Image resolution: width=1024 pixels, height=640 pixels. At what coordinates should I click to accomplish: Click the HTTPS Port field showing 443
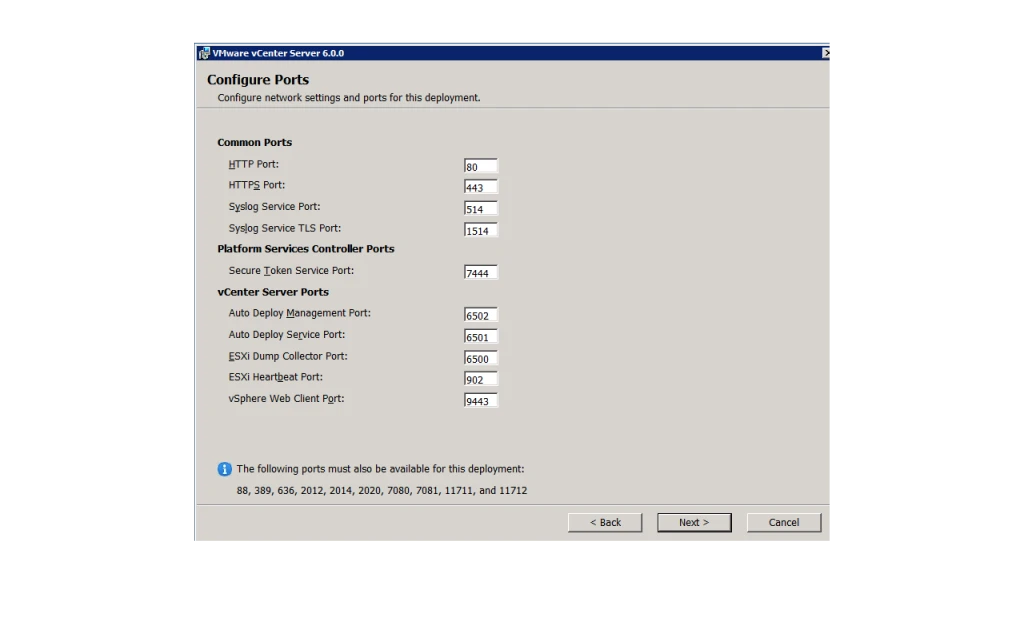(x=481, y=187)
